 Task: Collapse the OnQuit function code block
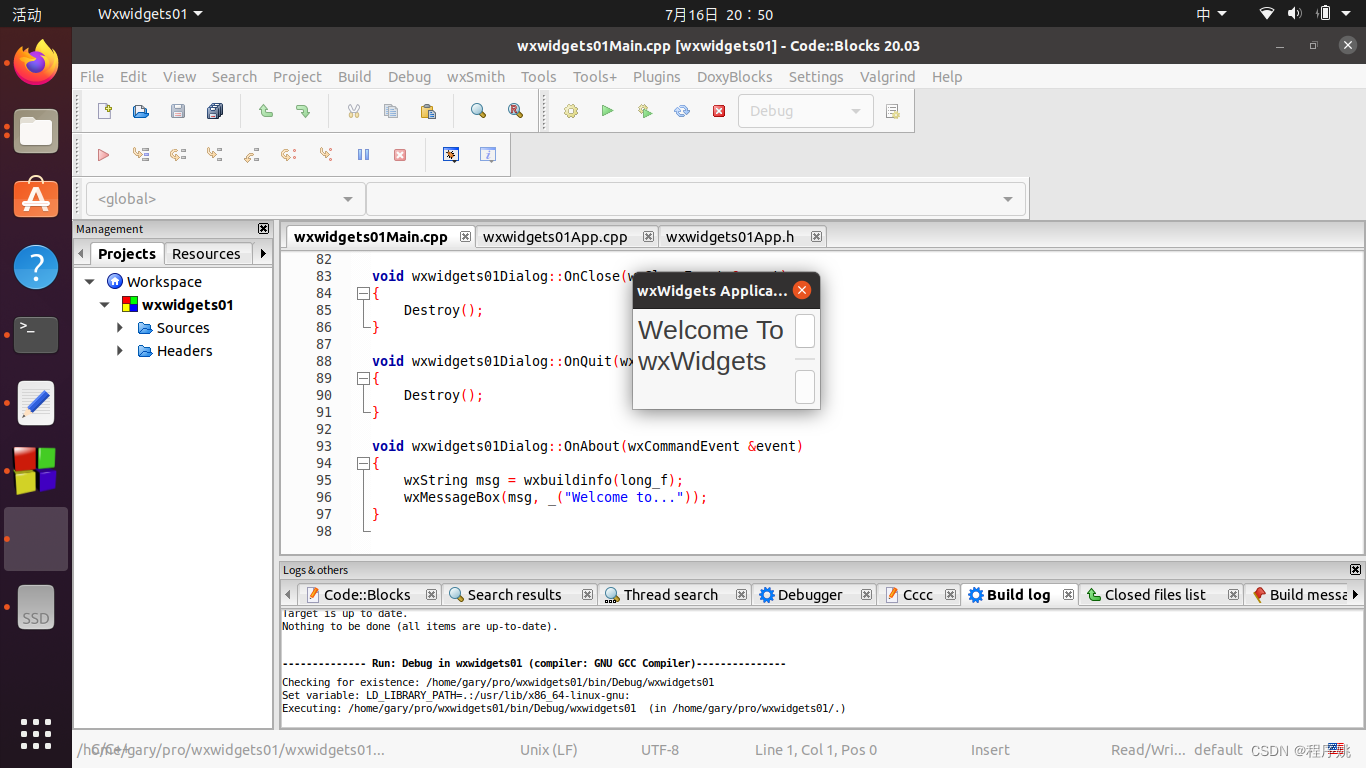pos(363,378)
